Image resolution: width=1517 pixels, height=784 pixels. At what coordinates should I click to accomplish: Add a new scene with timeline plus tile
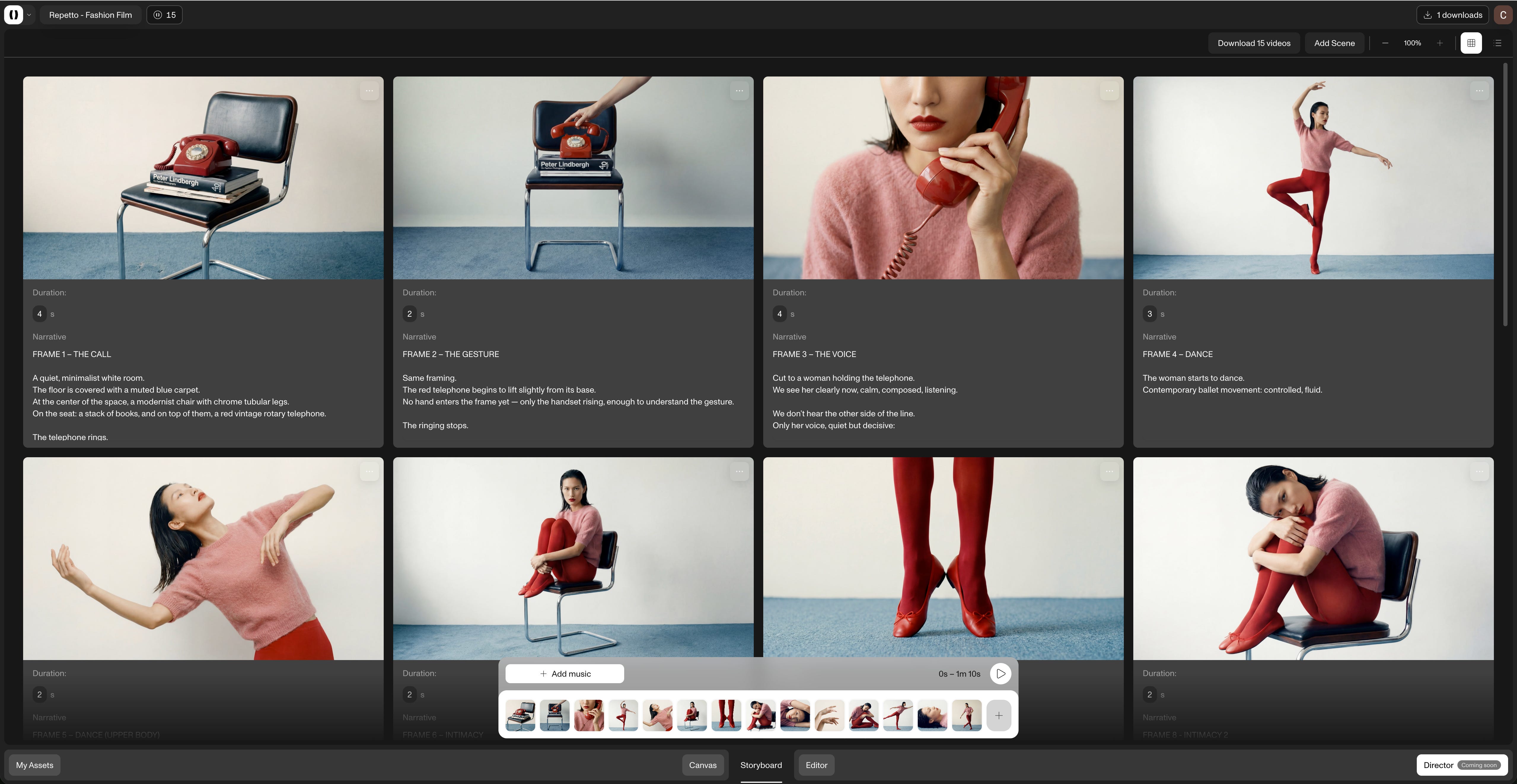(999, 716)
